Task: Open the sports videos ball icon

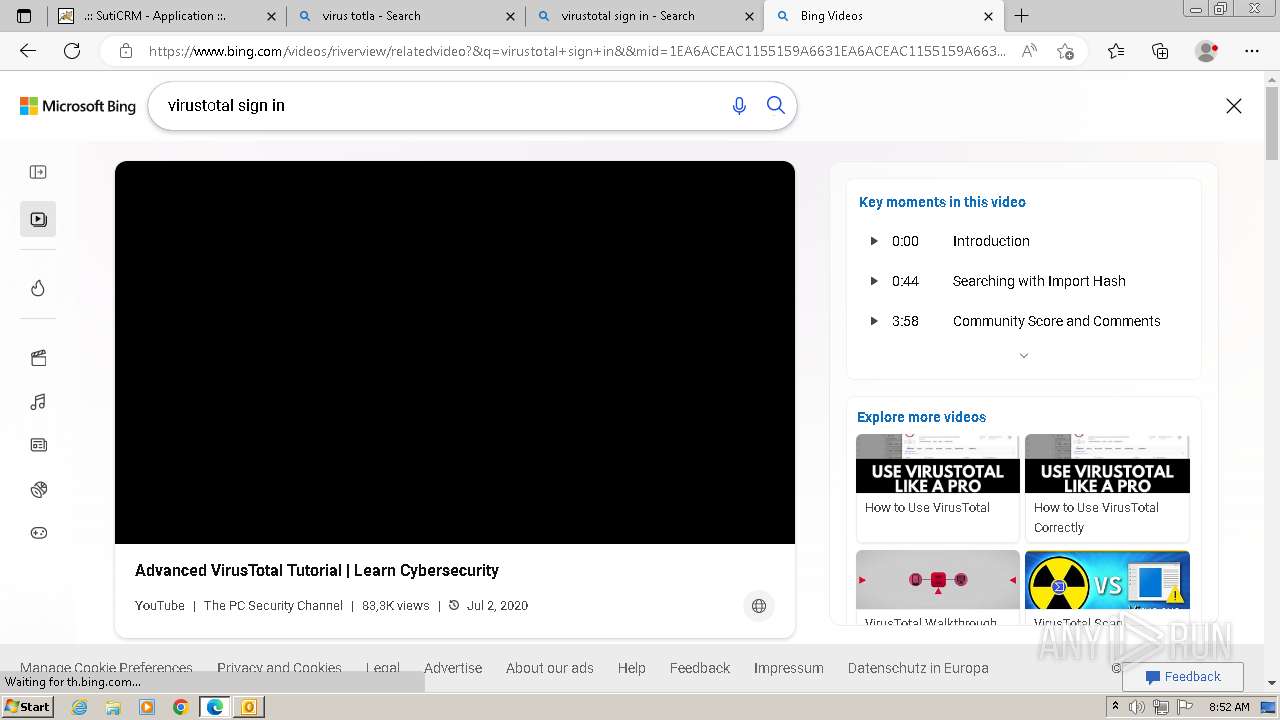Action: (38, 489)
